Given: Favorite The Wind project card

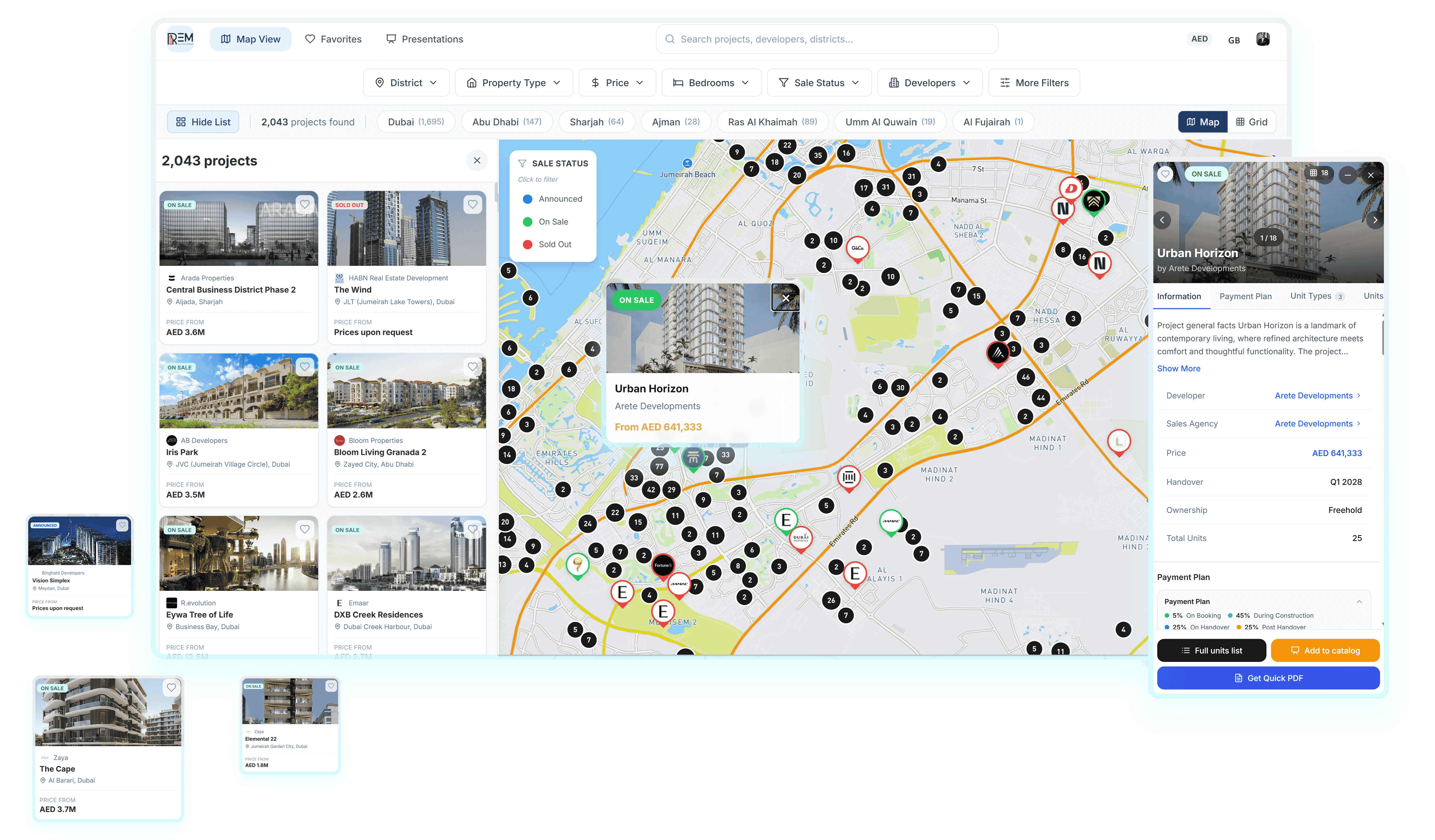Looking at the screenshot, I should [473, 204].
